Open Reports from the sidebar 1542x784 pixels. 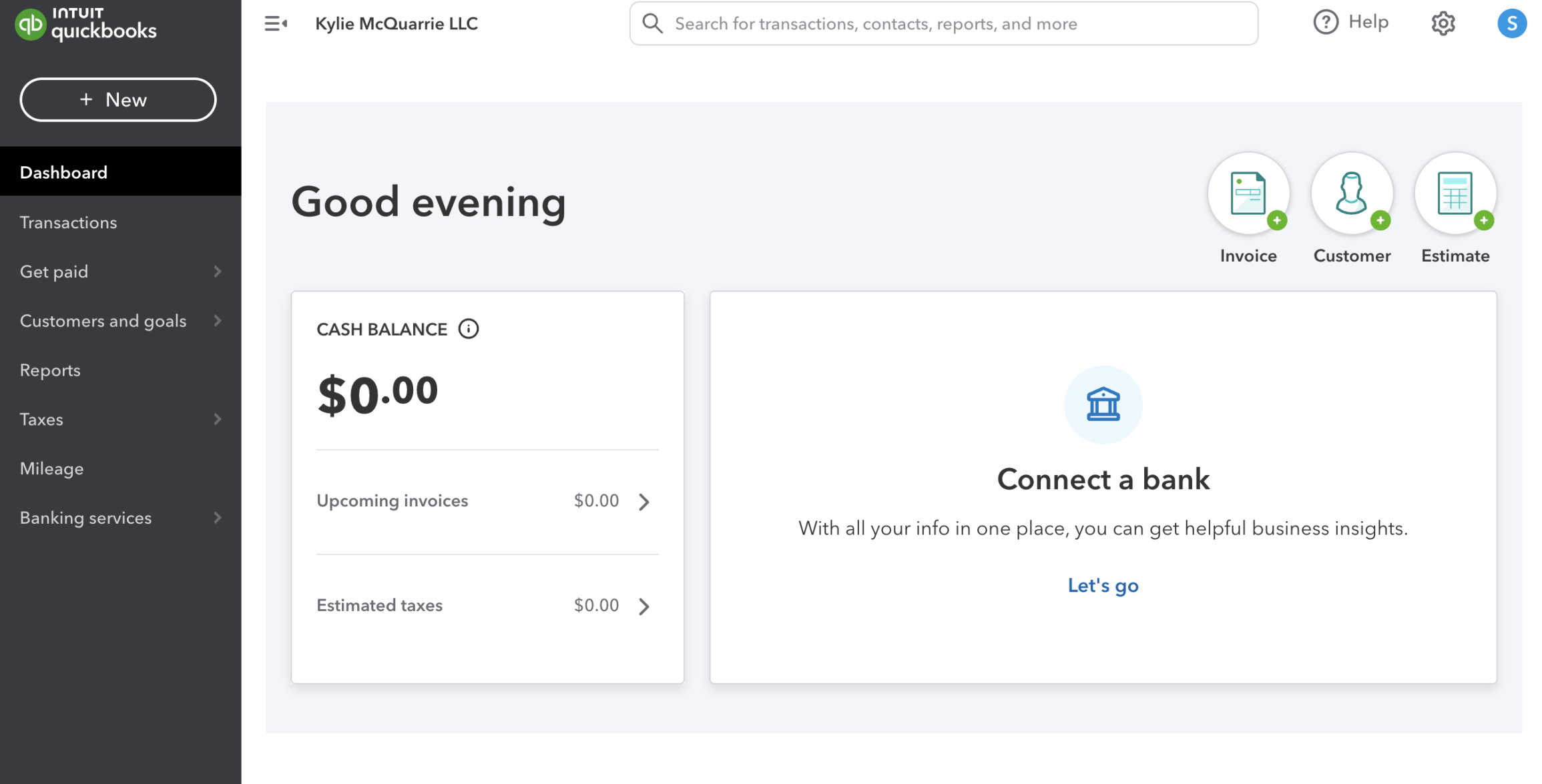coord(50,370)
